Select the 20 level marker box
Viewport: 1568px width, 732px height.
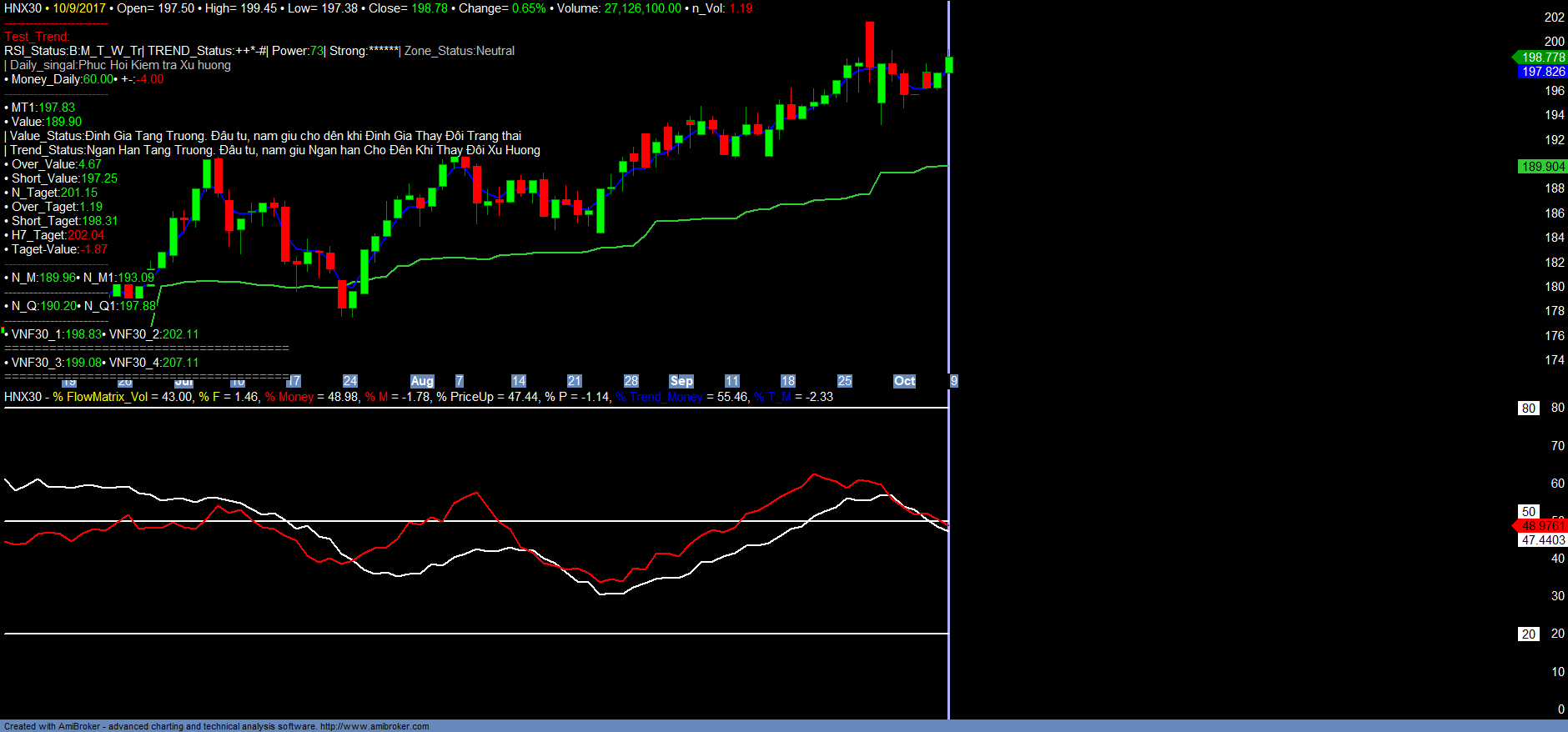1528,634
